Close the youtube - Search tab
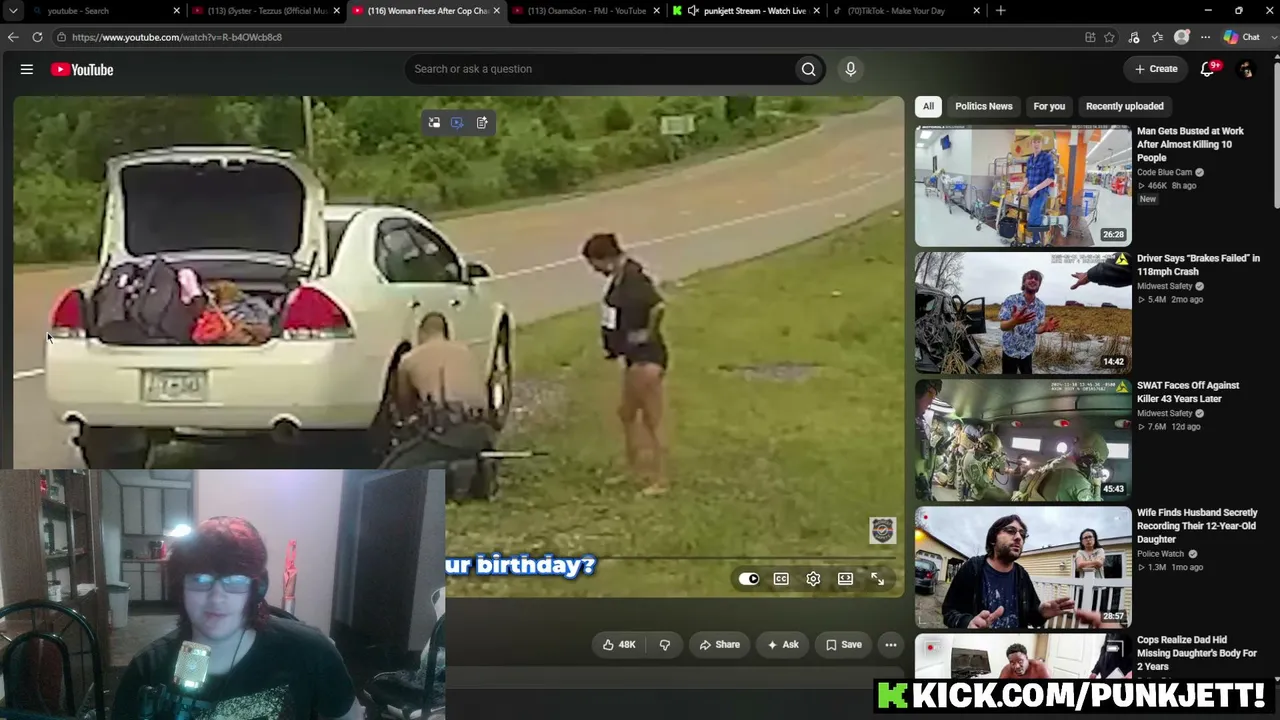The height and width of the screenshot is (720, 1280). pos(177,11)
